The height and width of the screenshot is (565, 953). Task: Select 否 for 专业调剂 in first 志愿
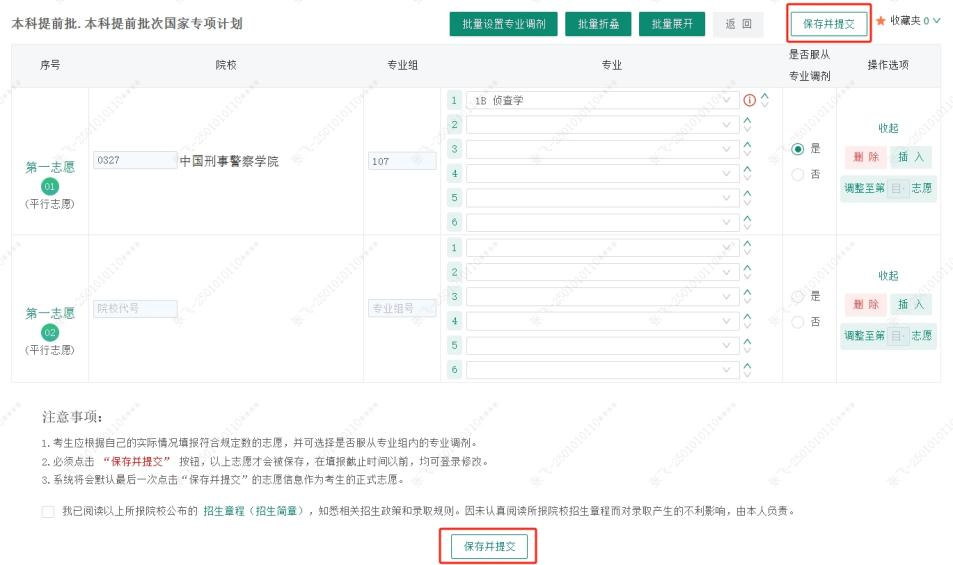[x=797, y=175]
